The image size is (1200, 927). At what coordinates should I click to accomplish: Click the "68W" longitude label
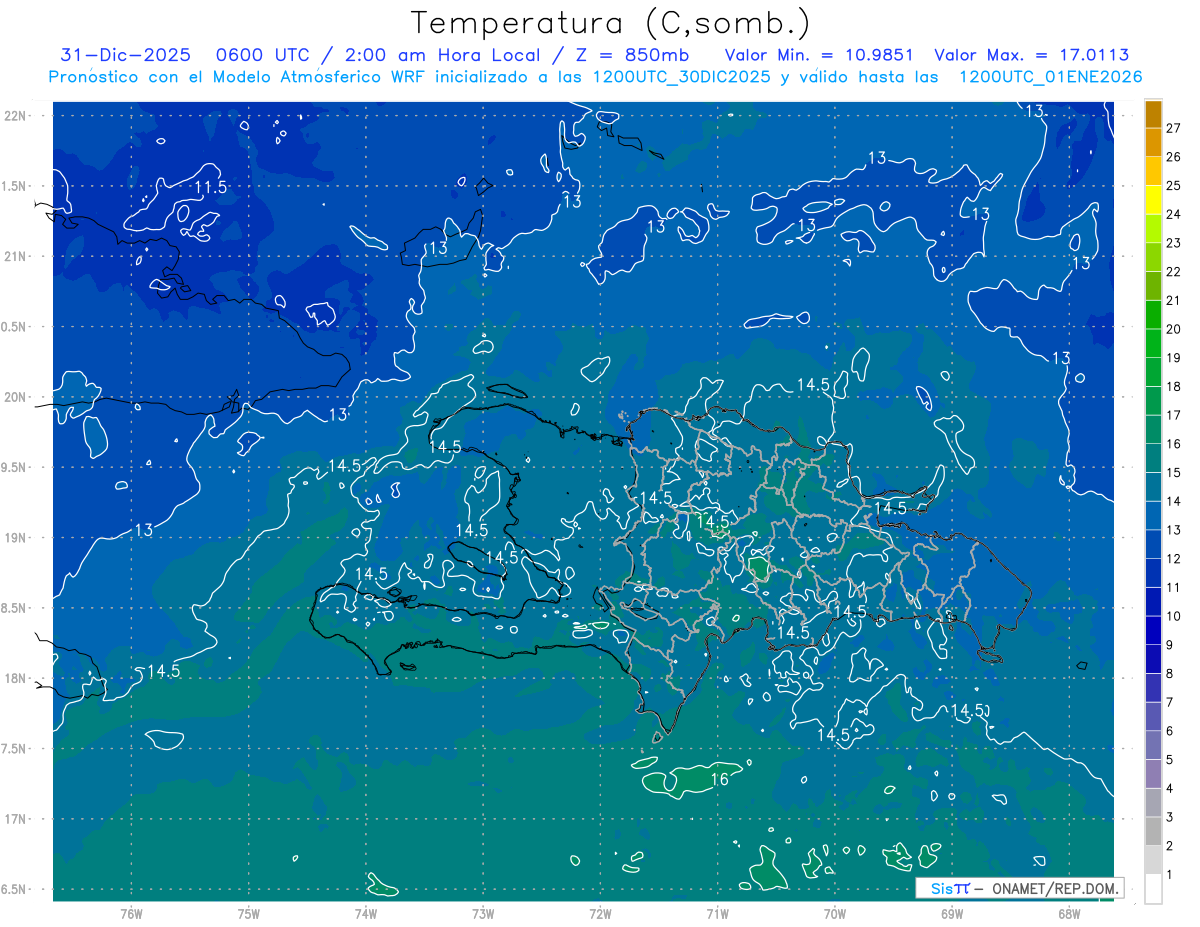pos(1069,914)
